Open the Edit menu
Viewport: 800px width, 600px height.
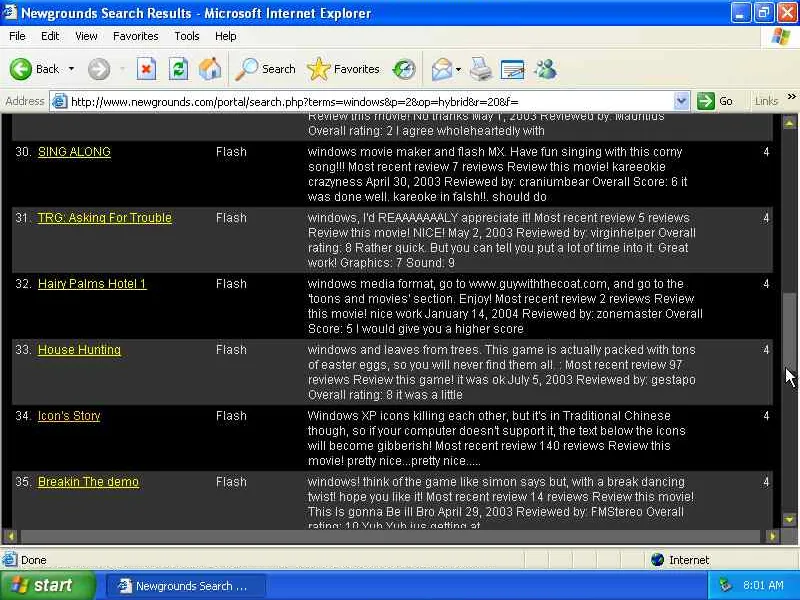(x=50, y=36)
